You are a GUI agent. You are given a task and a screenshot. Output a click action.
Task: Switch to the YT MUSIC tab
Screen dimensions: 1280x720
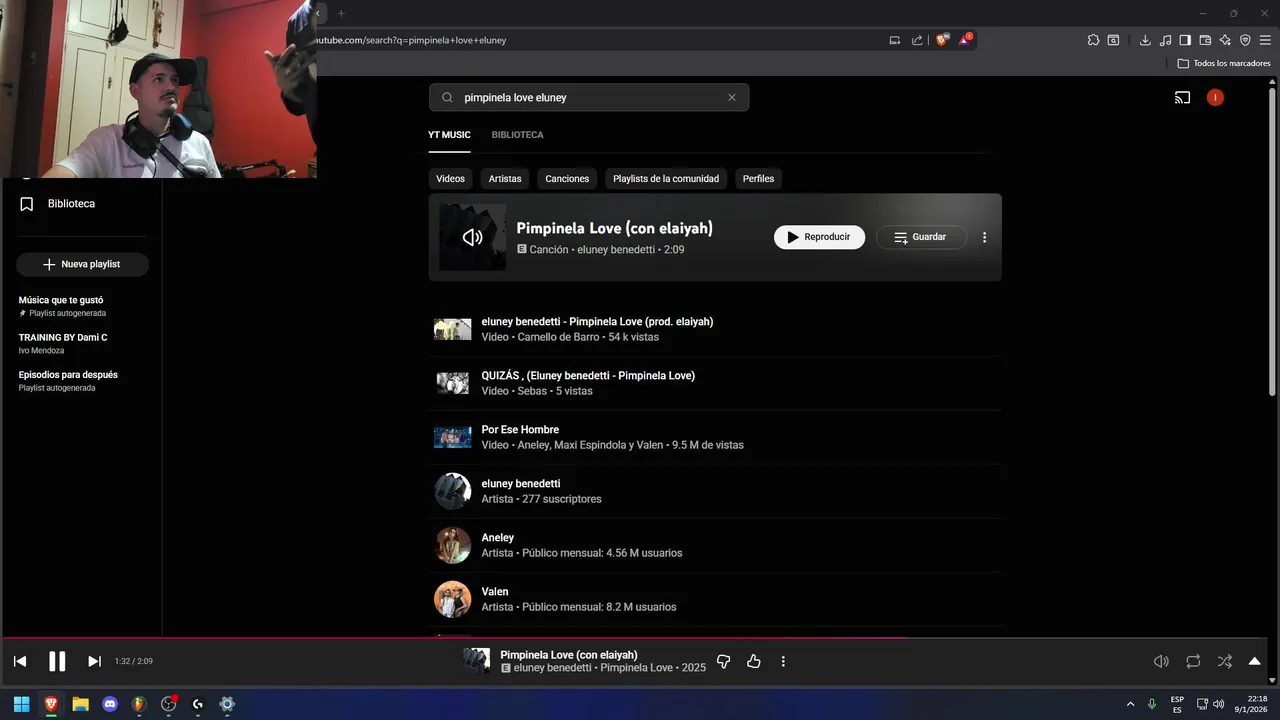click(449, 135)
